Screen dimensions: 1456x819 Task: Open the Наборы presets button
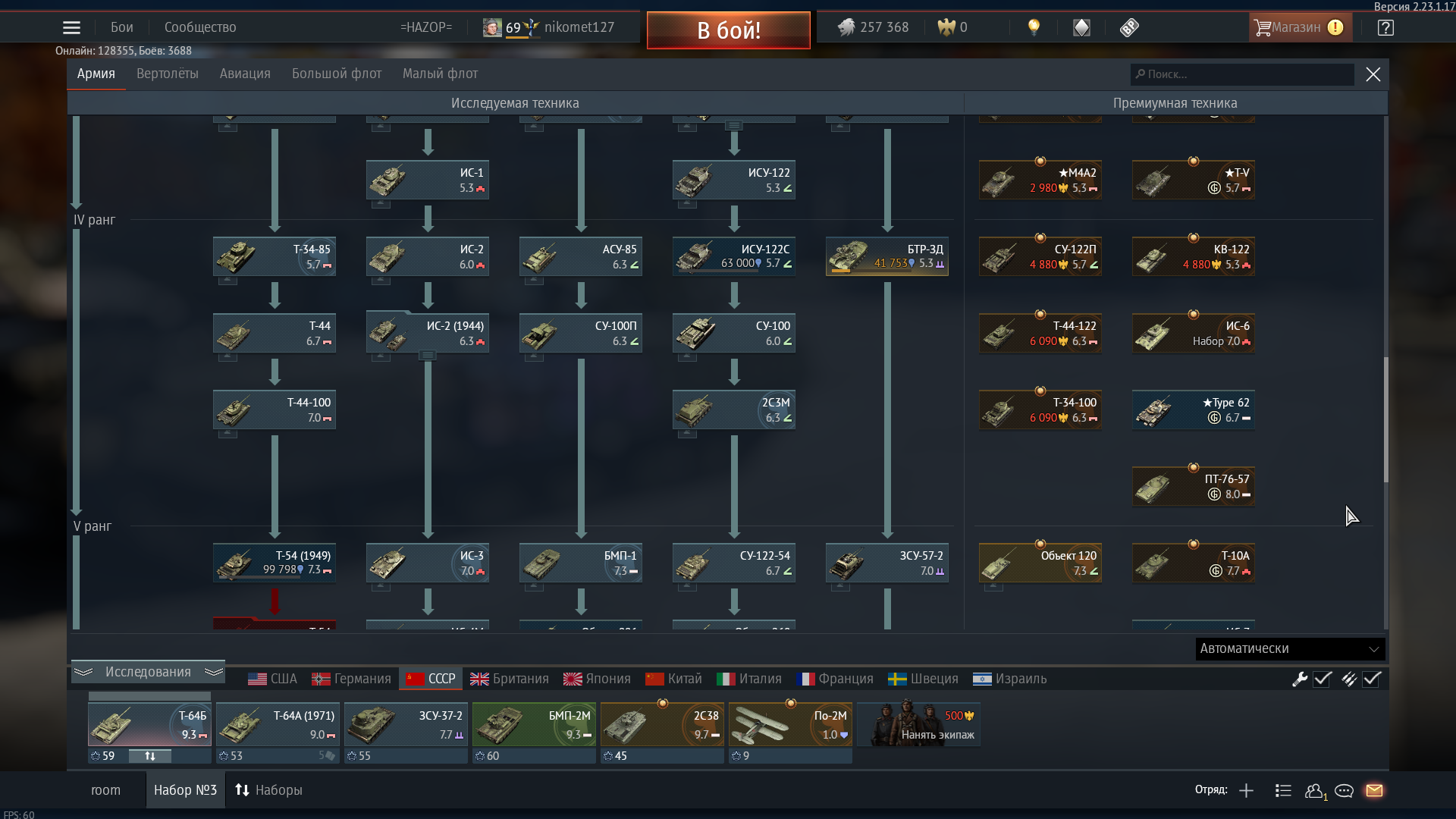point(268,790)
